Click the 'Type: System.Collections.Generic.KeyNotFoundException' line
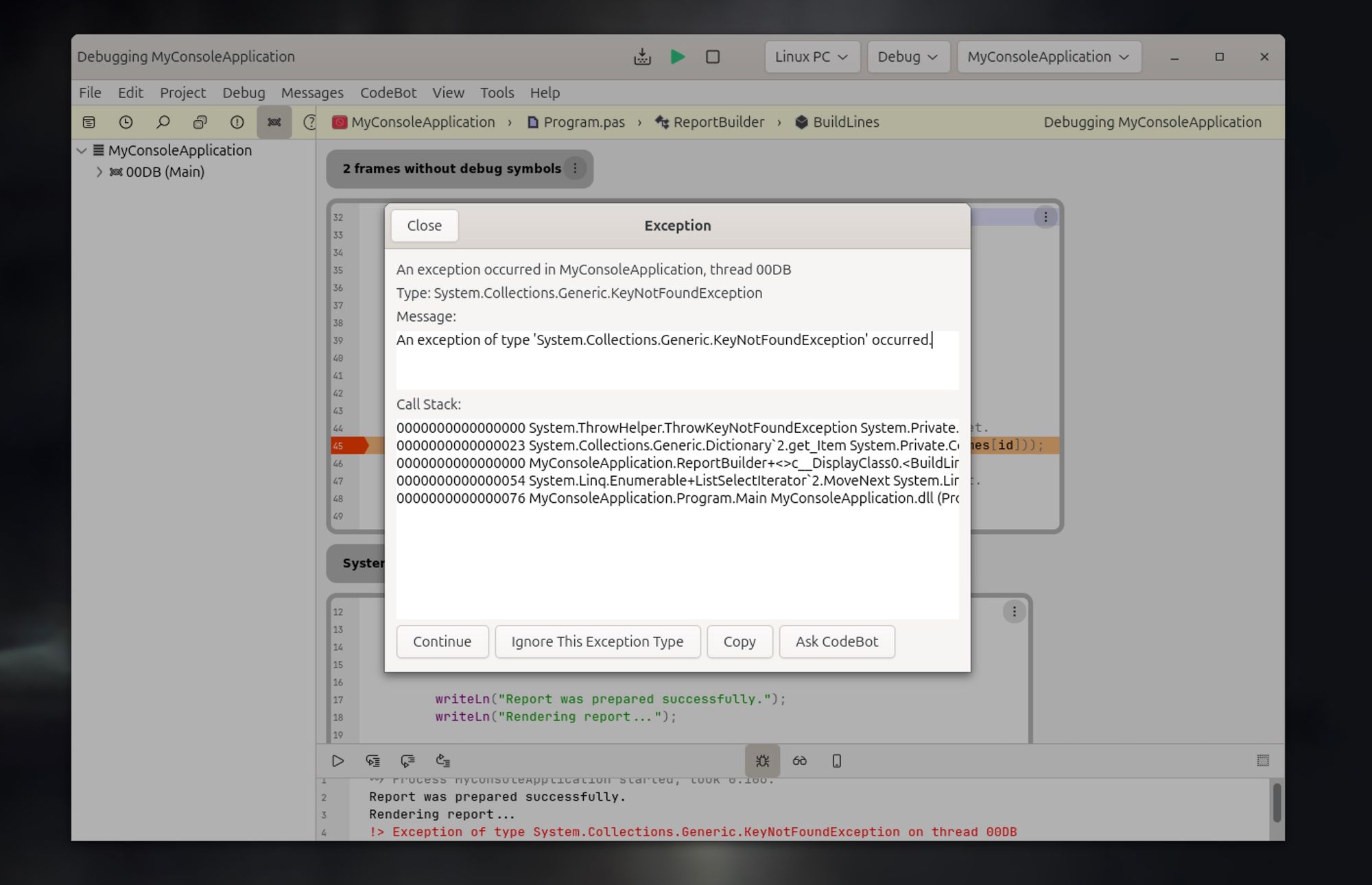Image resolution: width=1372 pixels, height=885 pixels. click(579, 293)
